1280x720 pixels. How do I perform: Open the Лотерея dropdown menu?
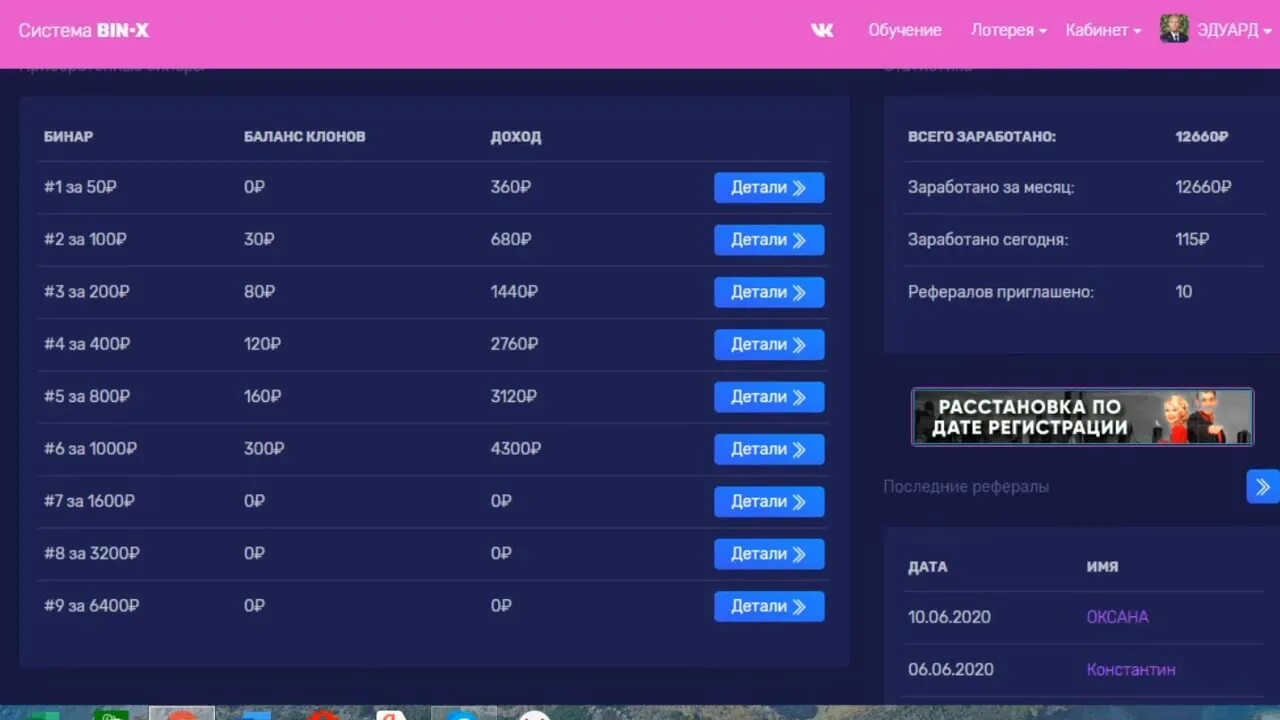click(x=1008, y=30)
